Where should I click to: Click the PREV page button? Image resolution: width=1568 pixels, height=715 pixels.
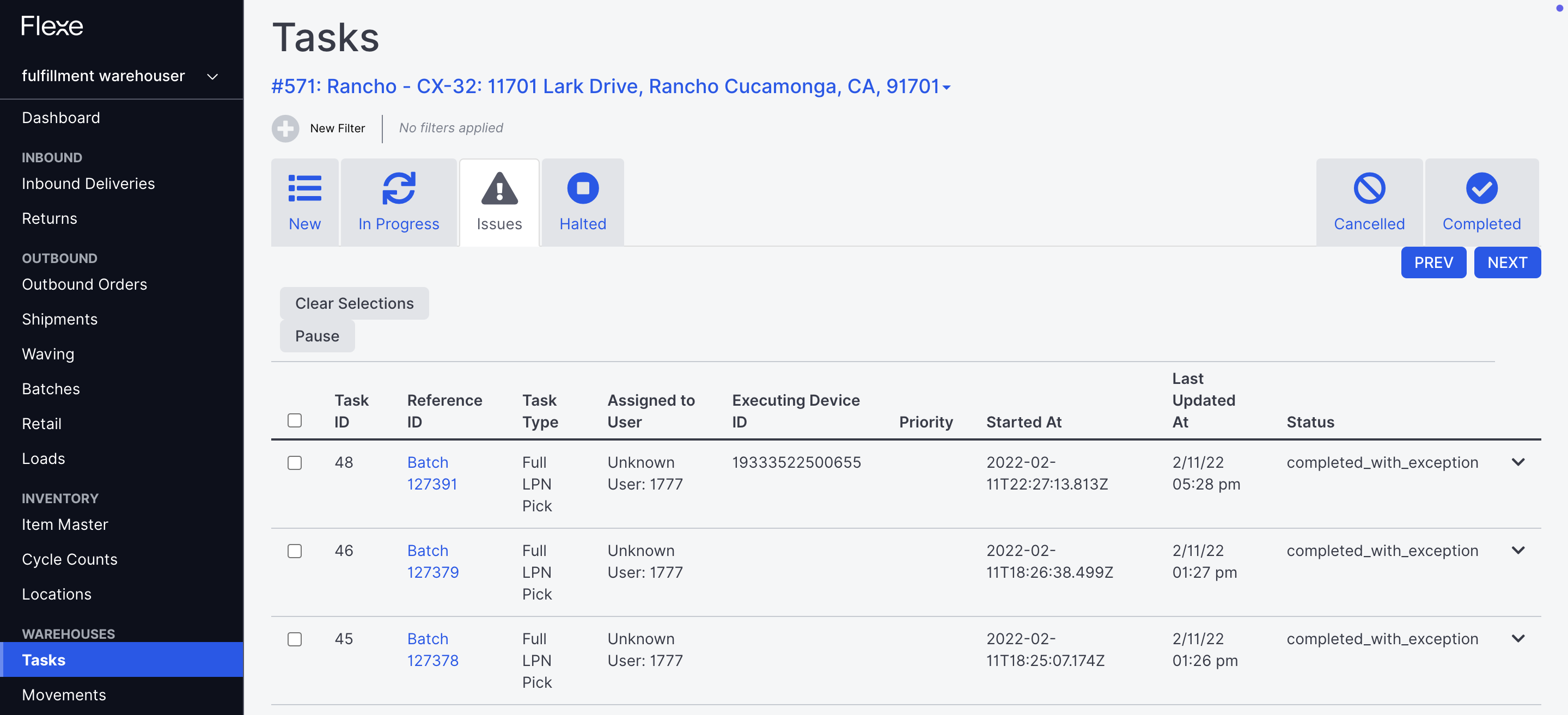pyautogui.click(x=1433, y=263)
